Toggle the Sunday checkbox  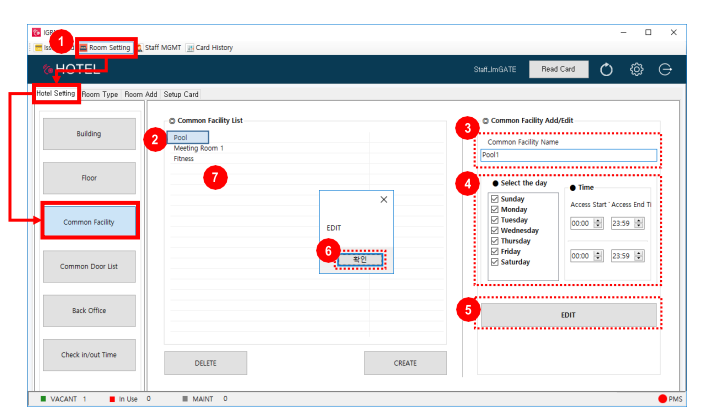495,199
